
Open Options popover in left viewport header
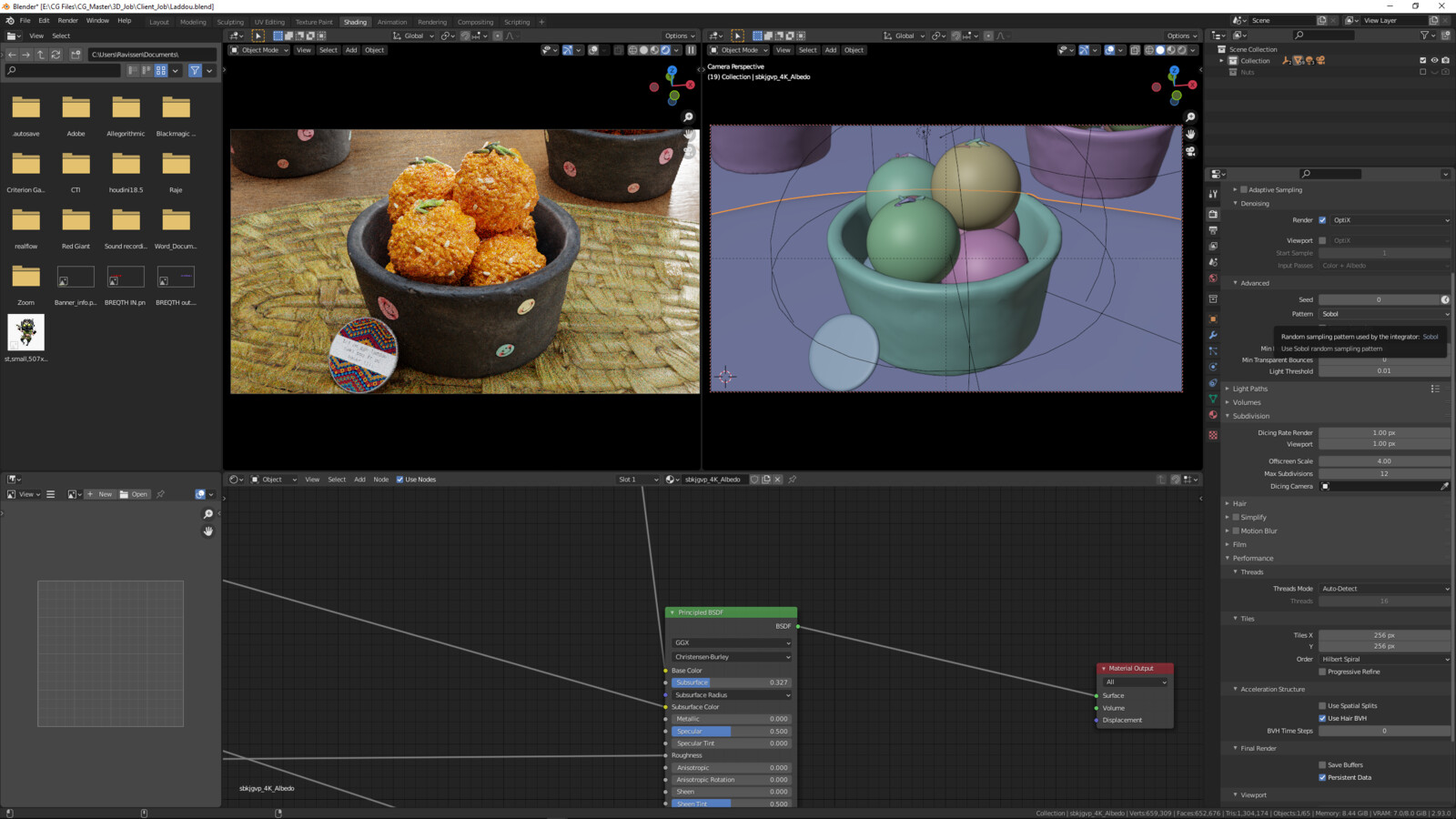point(680,35)
